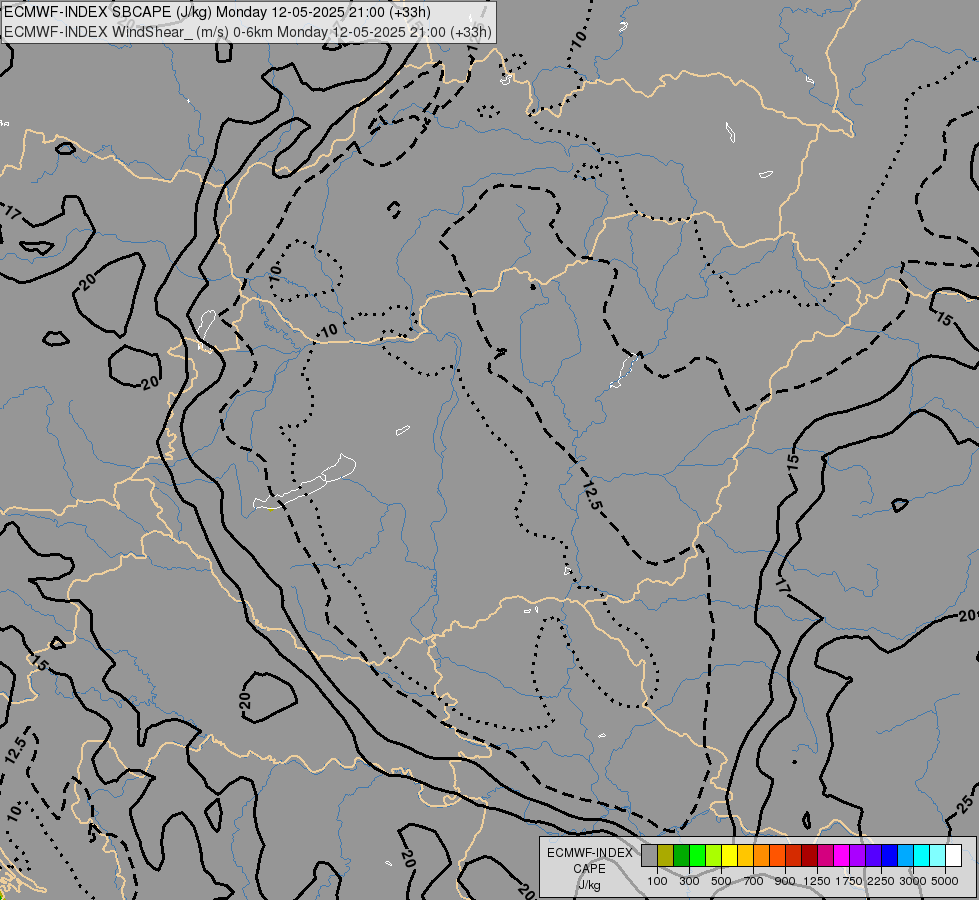Screen dimensions: 979x900
Task: Select the indigo swatch left of 2250 tick
Action: (x=873, y=855)
